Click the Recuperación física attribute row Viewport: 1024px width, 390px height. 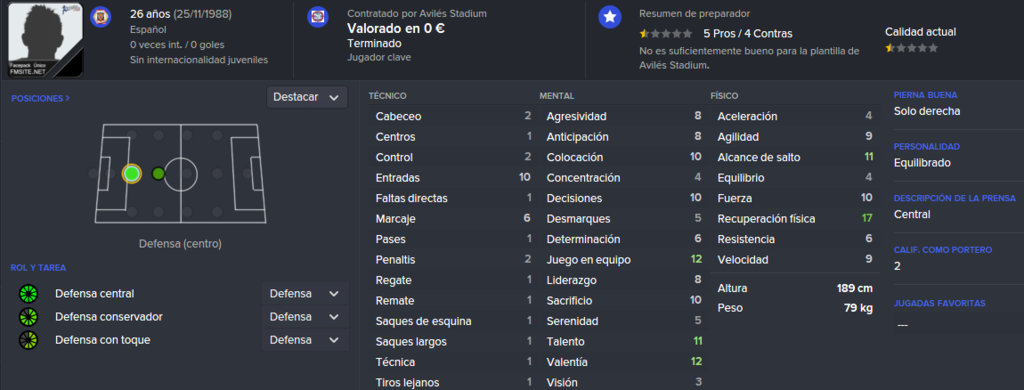tap(795, 218)
